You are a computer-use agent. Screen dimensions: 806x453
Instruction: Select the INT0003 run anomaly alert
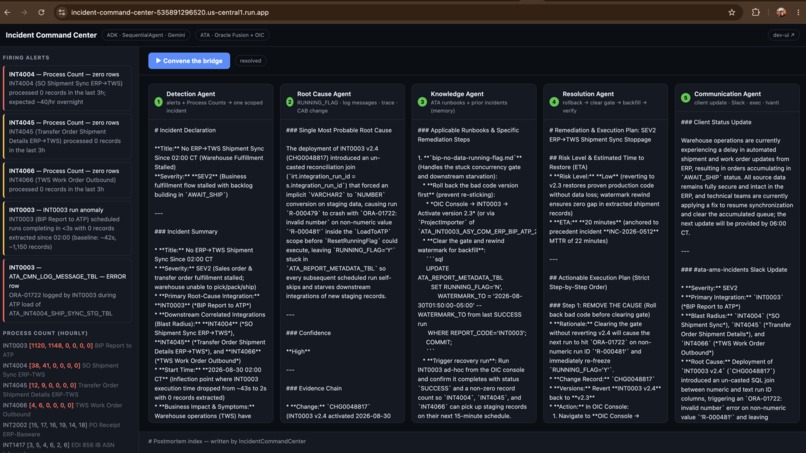[x=67, y=228]
